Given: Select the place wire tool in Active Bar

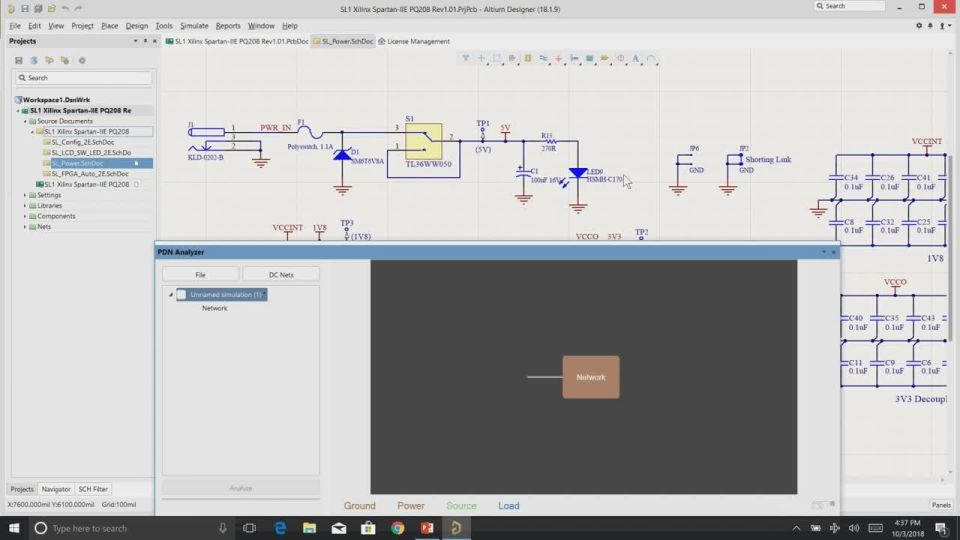Looking at the screenshot, I should point(543,58).
